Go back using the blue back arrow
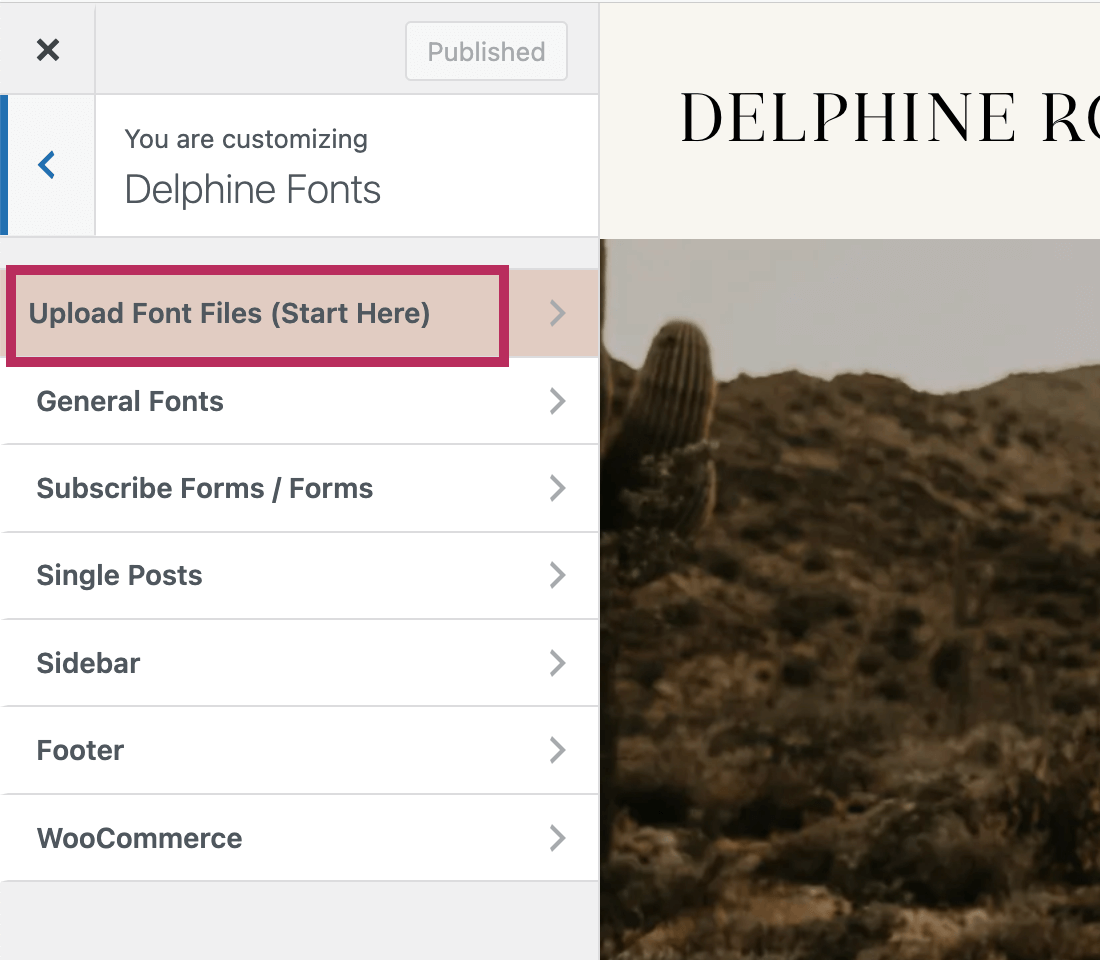This screenshot has width=1100, height=960. tap(46, 165)
